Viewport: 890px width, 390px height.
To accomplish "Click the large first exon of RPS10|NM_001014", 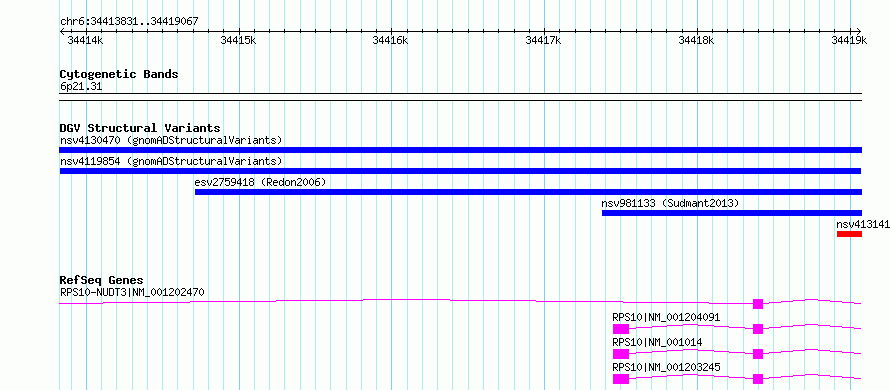I will click(x=621, y=354).
